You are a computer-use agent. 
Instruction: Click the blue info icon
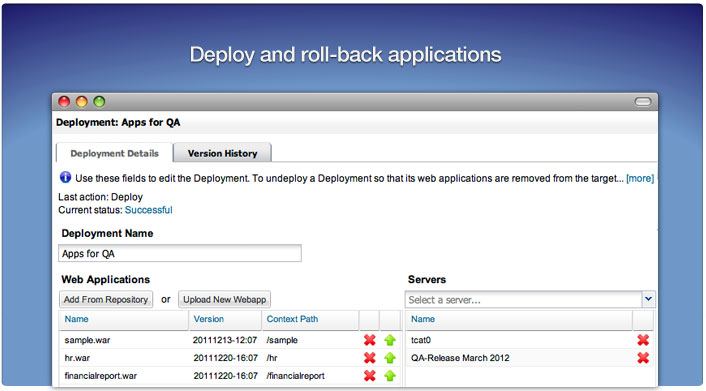tap(65, 177)
